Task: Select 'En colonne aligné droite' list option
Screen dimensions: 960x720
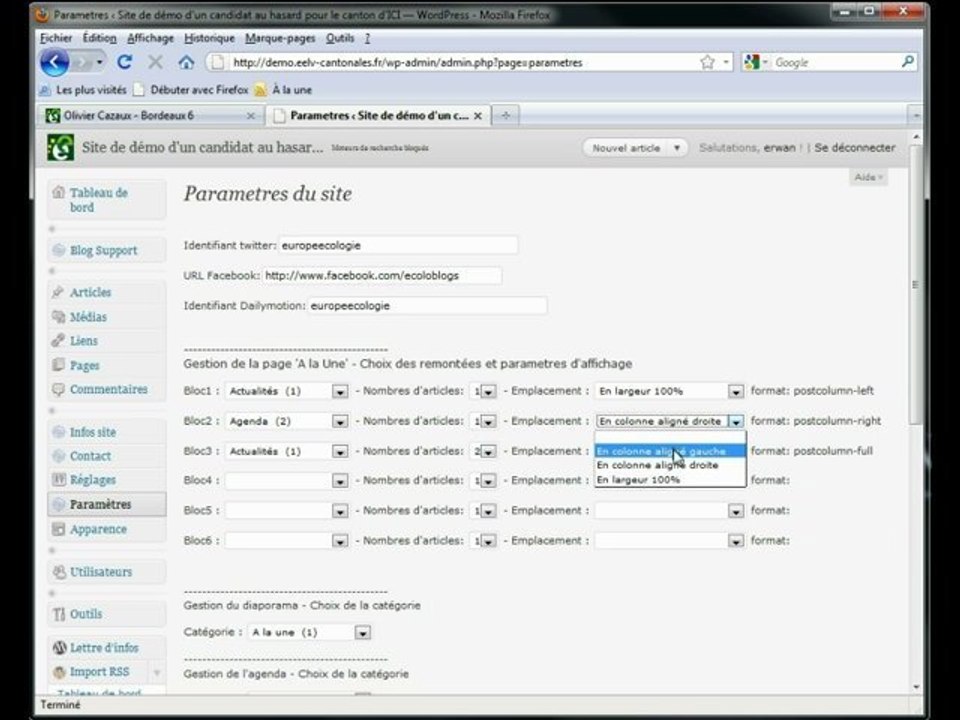Action: pos(670,465)
